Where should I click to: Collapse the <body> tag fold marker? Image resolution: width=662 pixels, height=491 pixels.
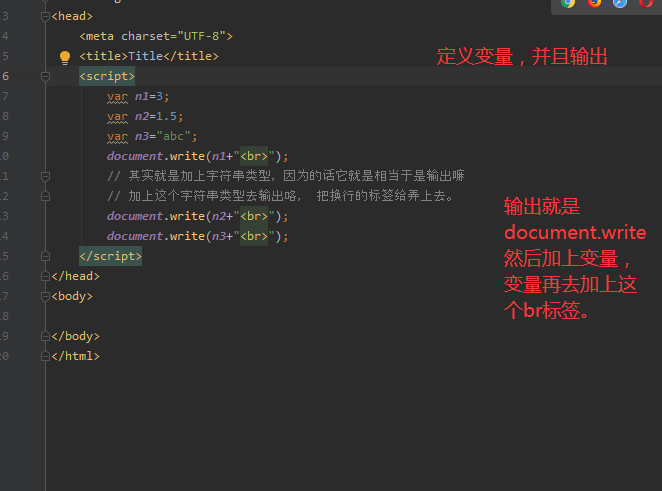coord(45,296)
